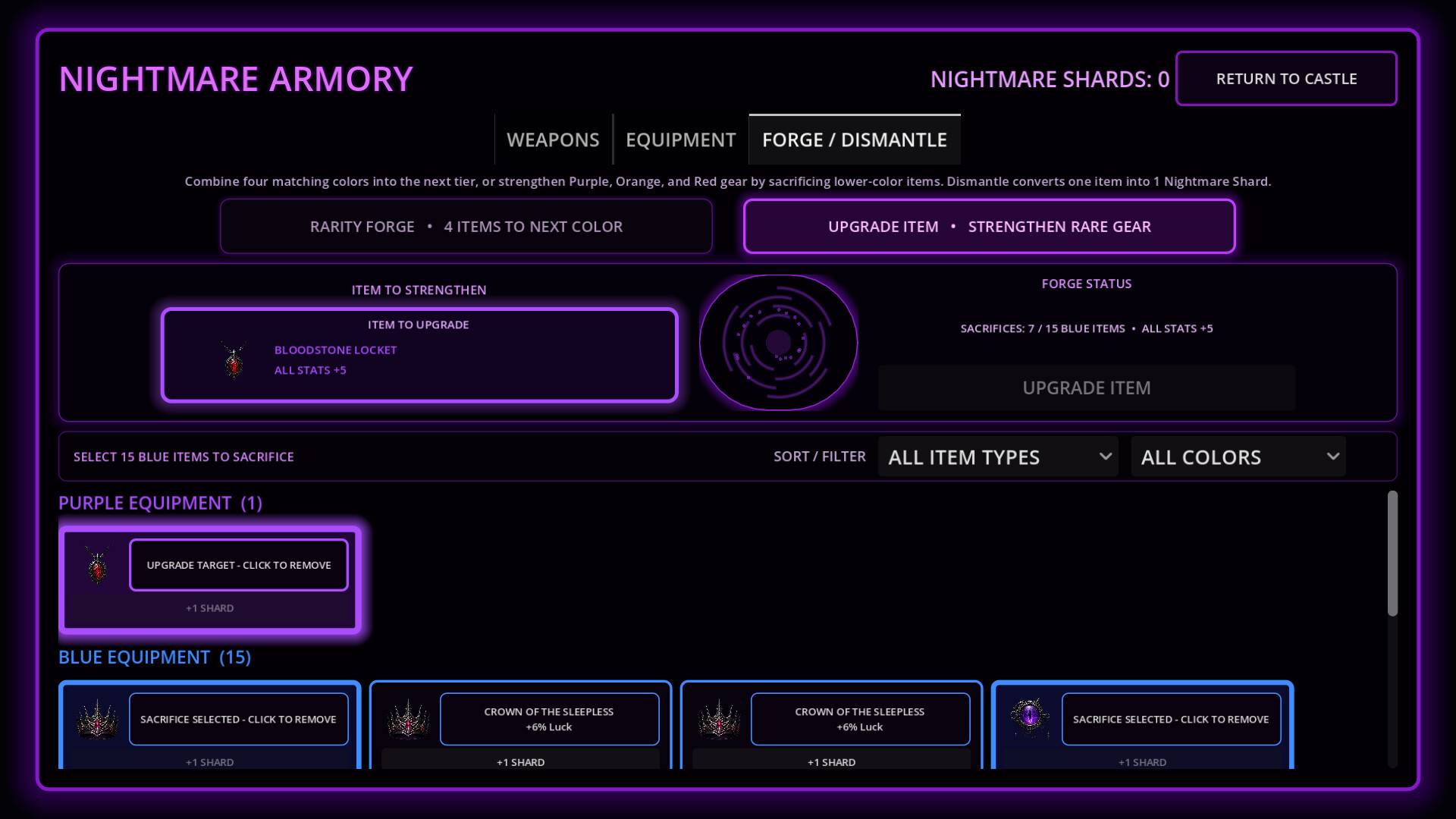Viewport: 1456px width, 819px height.
Task: Deselect the first sacrifice selected crown
Action: 239,719
